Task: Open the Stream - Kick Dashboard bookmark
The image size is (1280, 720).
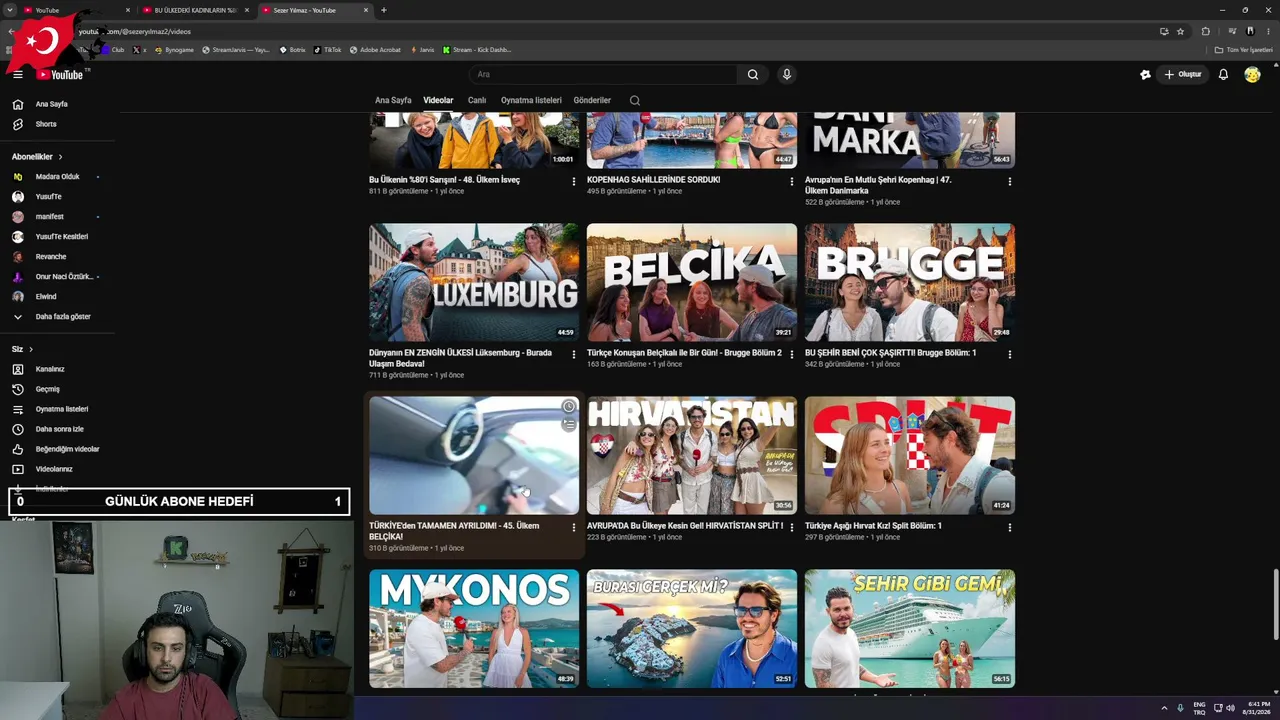Action: pyautogui.click(x=477, y=50)
